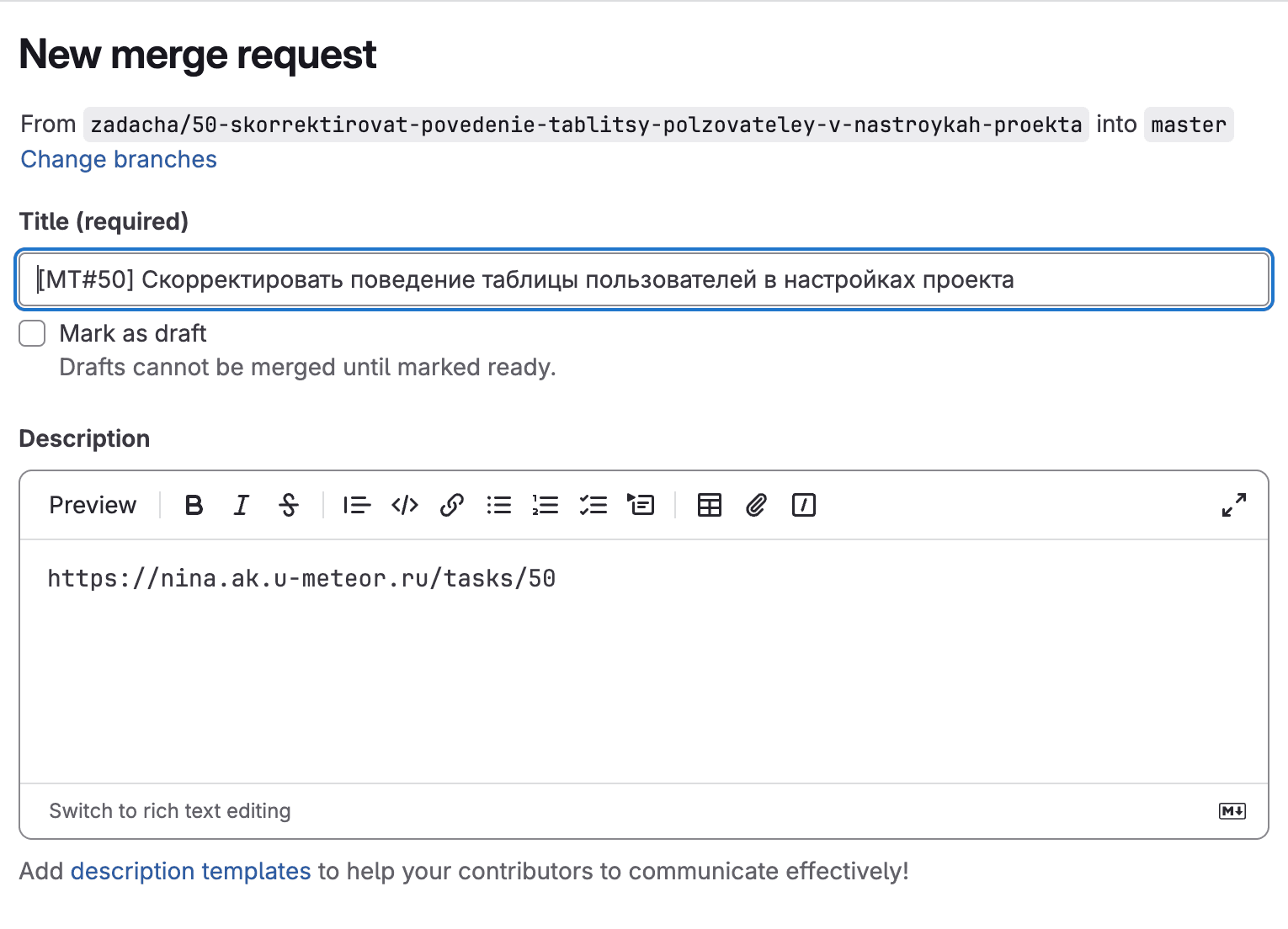Switch to rich text editing
Screen dimensions: 1288x929
click(170, 811)
